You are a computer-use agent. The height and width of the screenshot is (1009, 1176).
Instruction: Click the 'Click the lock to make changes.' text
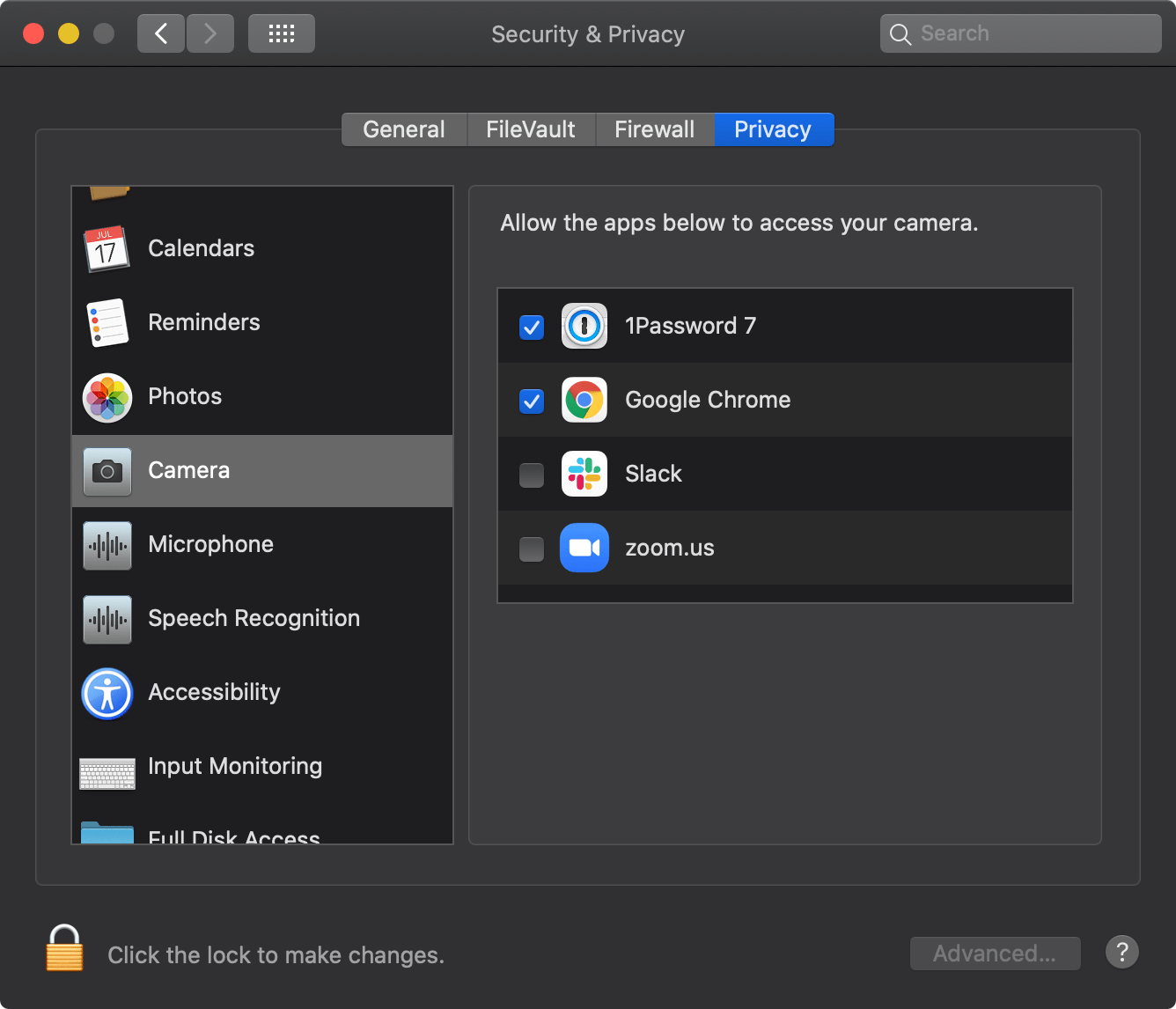click(276, 955)
